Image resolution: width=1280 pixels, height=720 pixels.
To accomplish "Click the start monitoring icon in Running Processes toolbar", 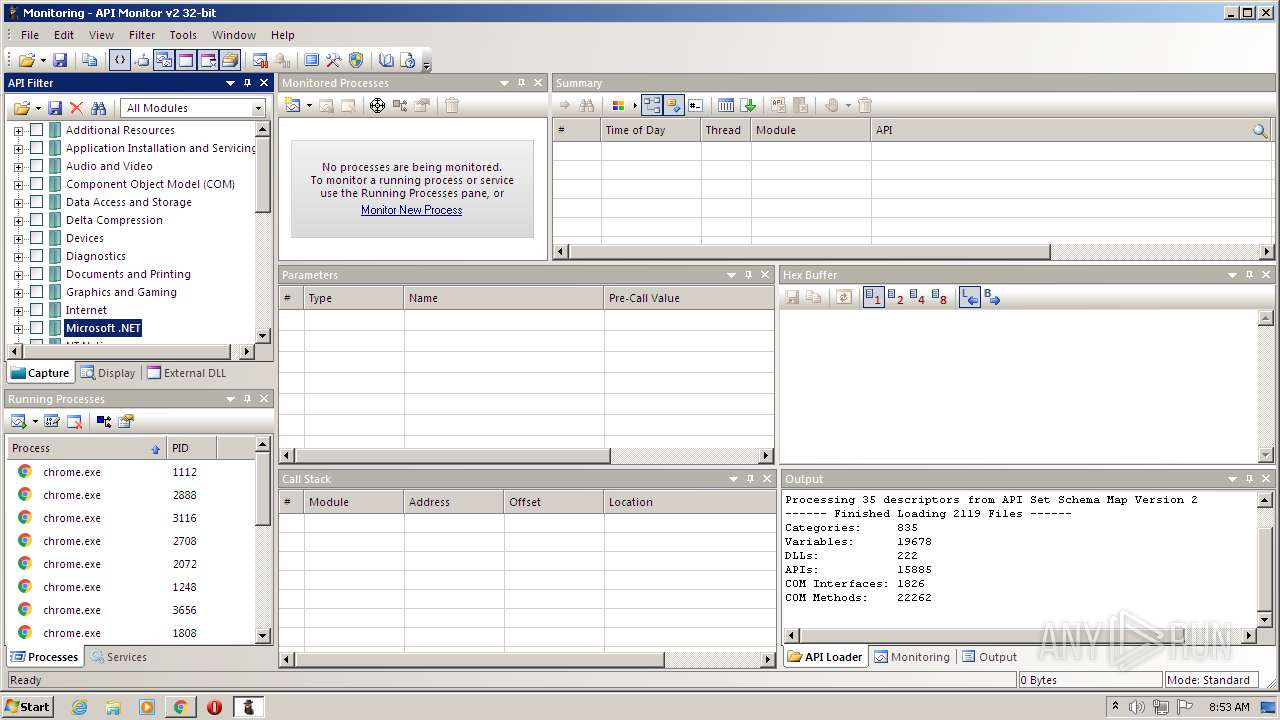I will [x=18, y=421].
